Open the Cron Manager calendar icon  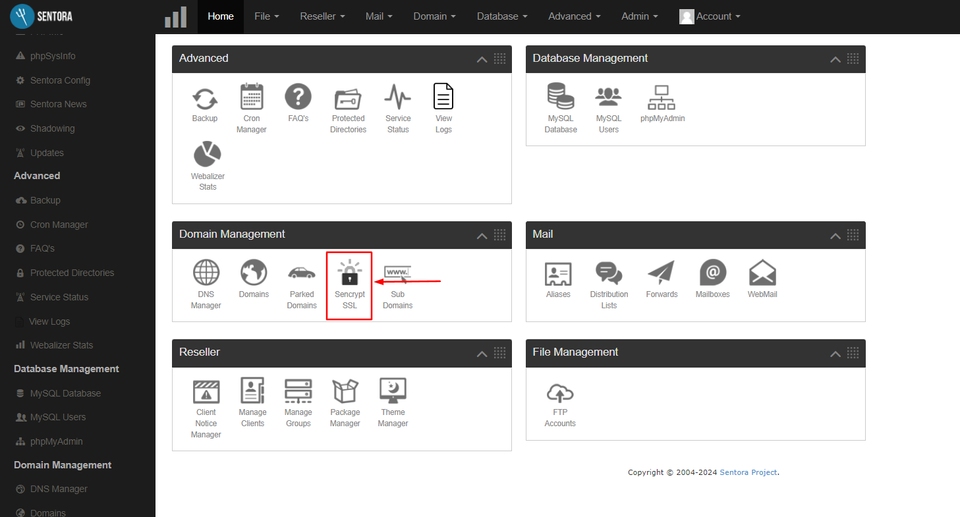tap(252, 97)
